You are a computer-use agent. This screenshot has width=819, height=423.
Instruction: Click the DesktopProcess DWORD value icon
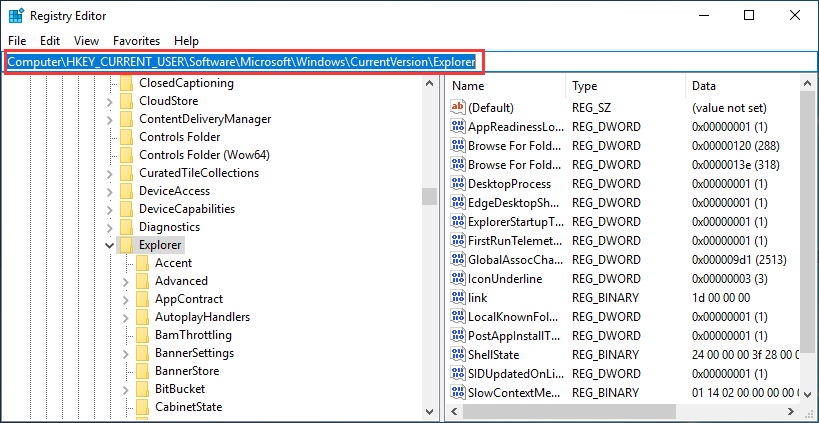tap(458, 184)
